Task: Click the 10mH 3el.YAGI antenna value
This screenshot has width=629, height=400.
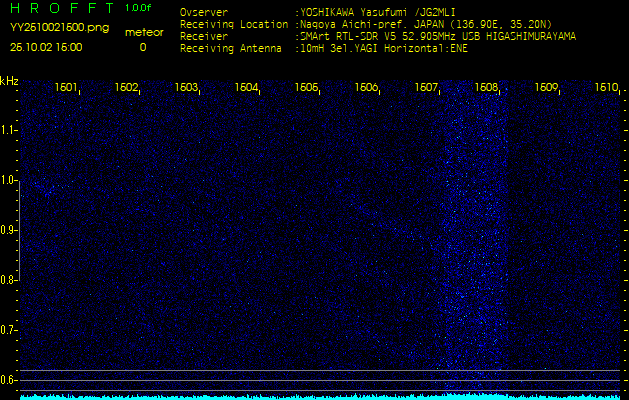Action: tap(384, 49)
